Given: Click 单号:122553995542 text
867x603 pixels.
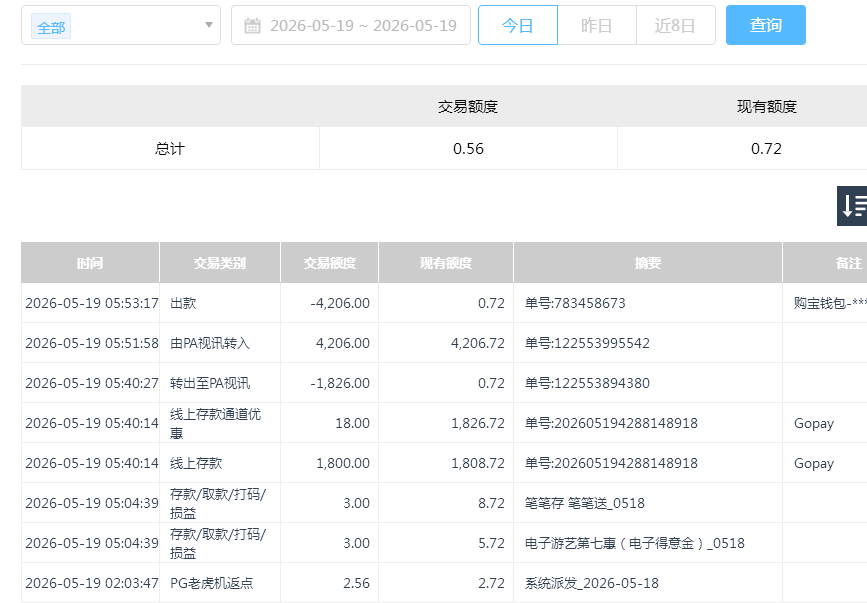Looking at the screenshot, I should pos(587,343).
